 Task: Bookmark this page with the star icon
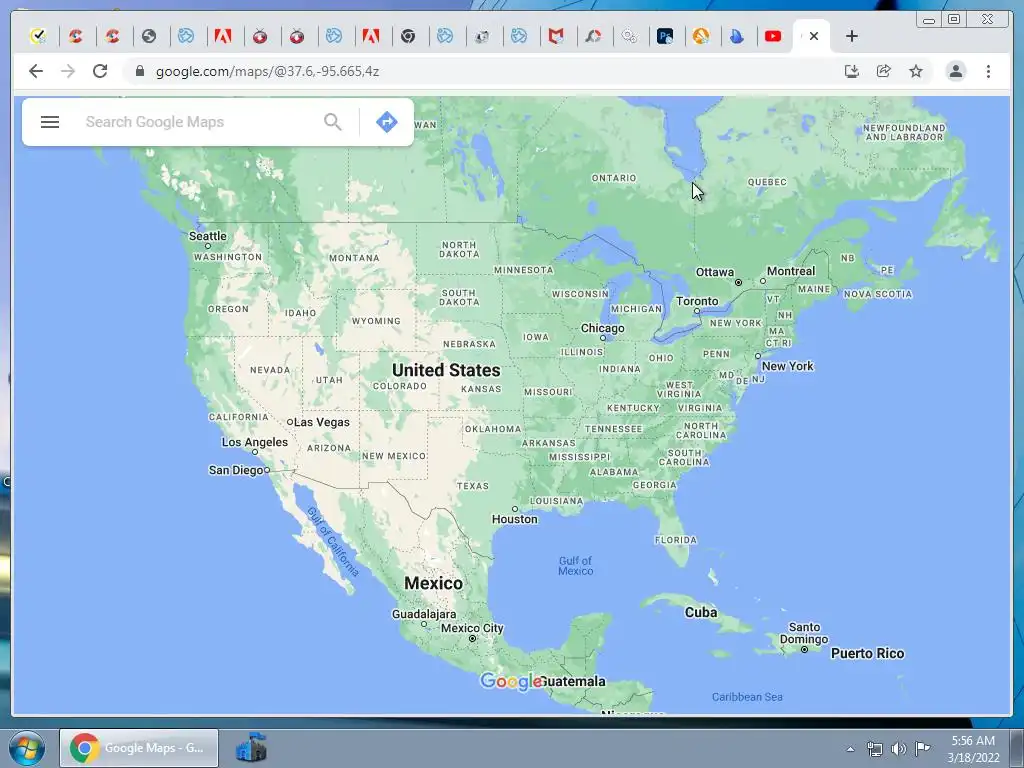tap(916, 71)
